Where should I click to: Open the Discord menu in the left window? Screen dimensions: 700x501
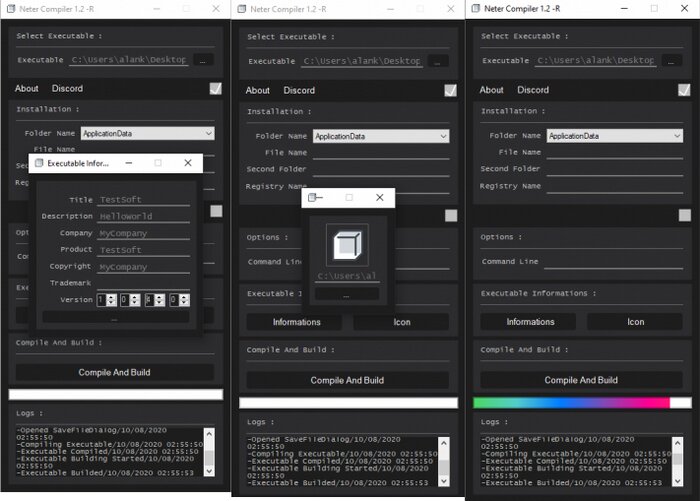[x=67, y=89]
